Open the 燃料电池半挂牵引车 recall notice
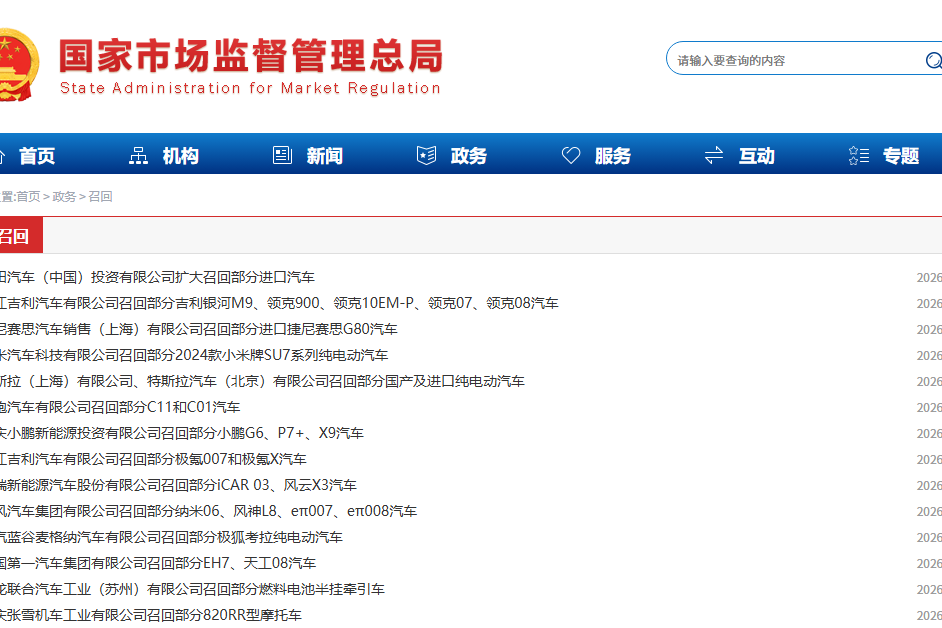Screen dimensions: 942x628 tap(192, 589)
